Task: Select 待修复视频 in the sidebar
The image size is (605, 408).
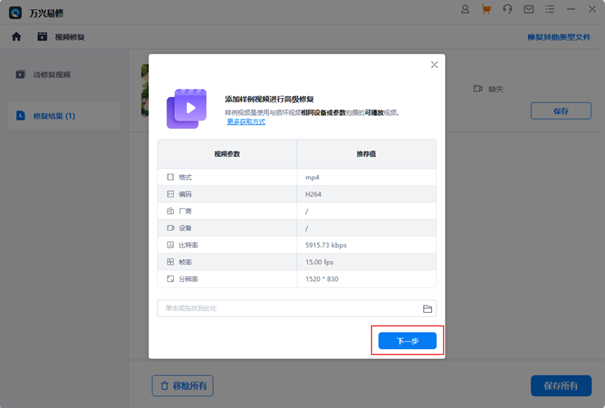Action: point(52,75)
